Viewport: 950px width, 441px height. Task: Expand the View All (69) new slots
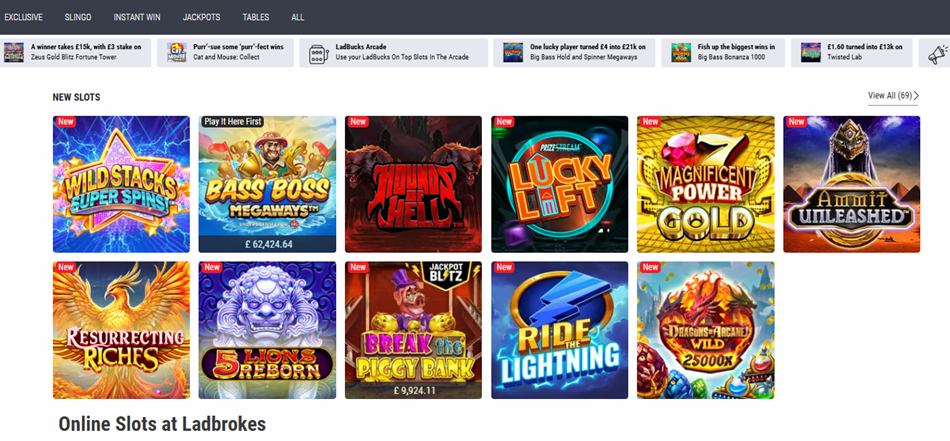(893, 96)
